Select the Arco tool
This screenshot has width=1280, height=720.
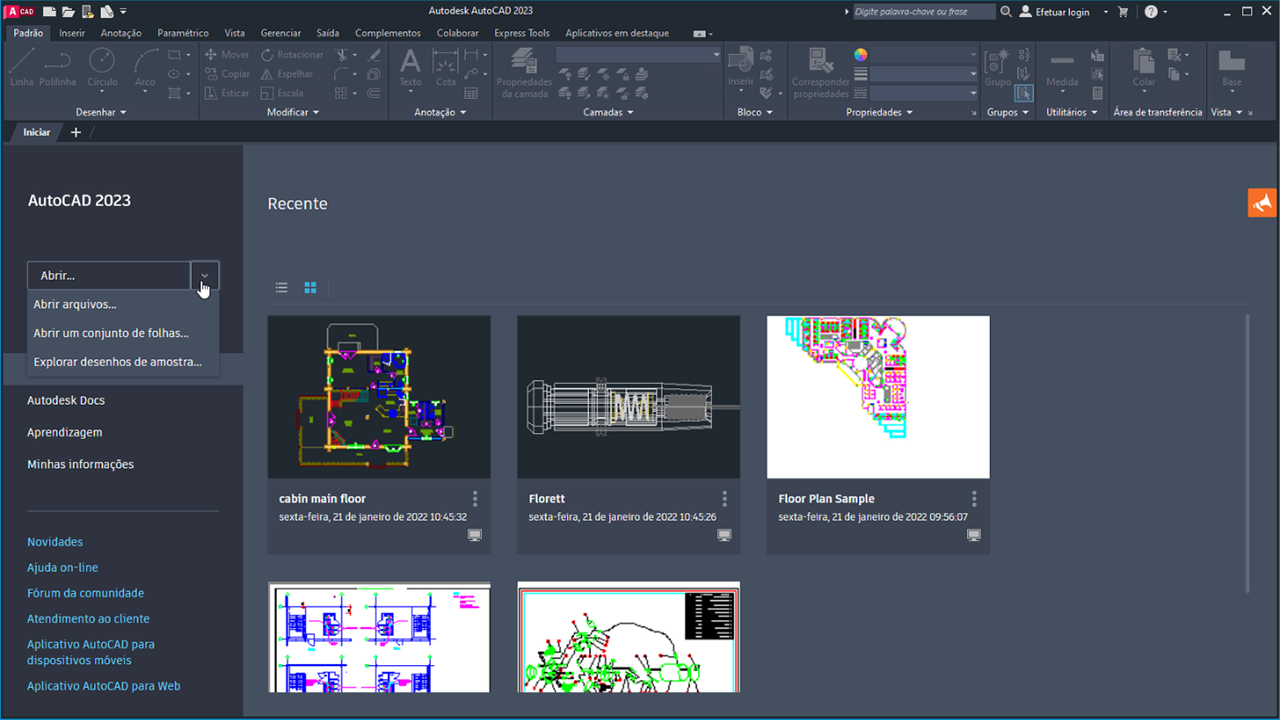[144, 70]
